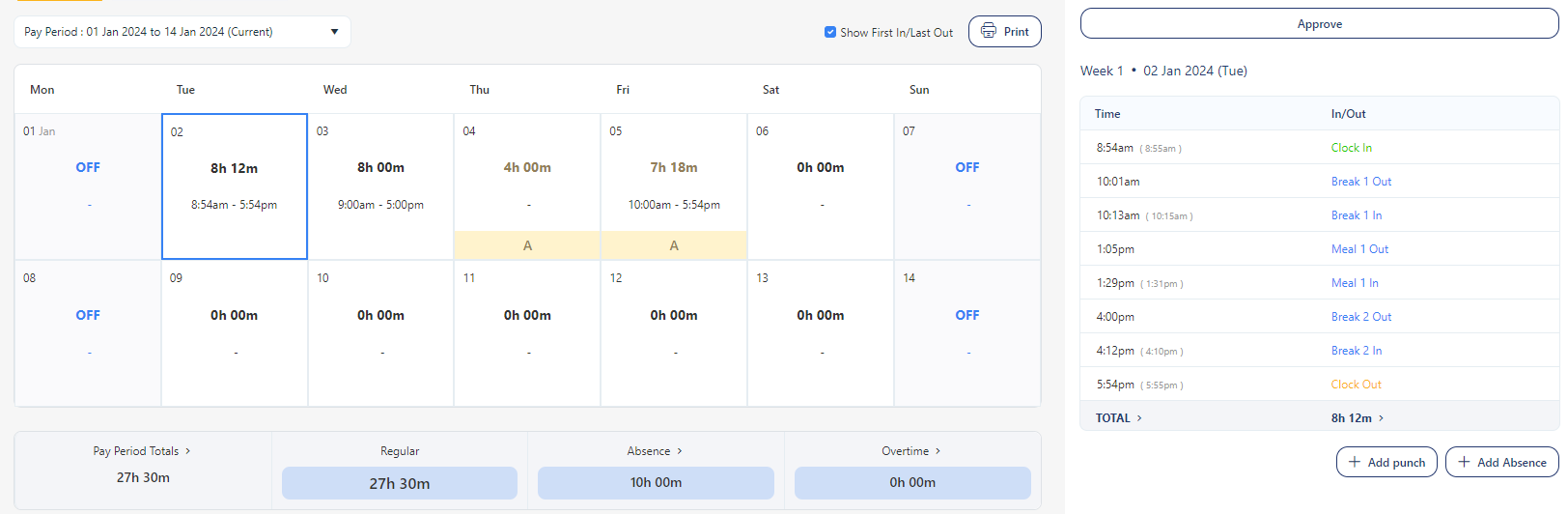Image resolution: width=1568 pixels, height=514 pixels.
Task: Expand the Pay Period Totals chevron
Action: coord(188,451)
